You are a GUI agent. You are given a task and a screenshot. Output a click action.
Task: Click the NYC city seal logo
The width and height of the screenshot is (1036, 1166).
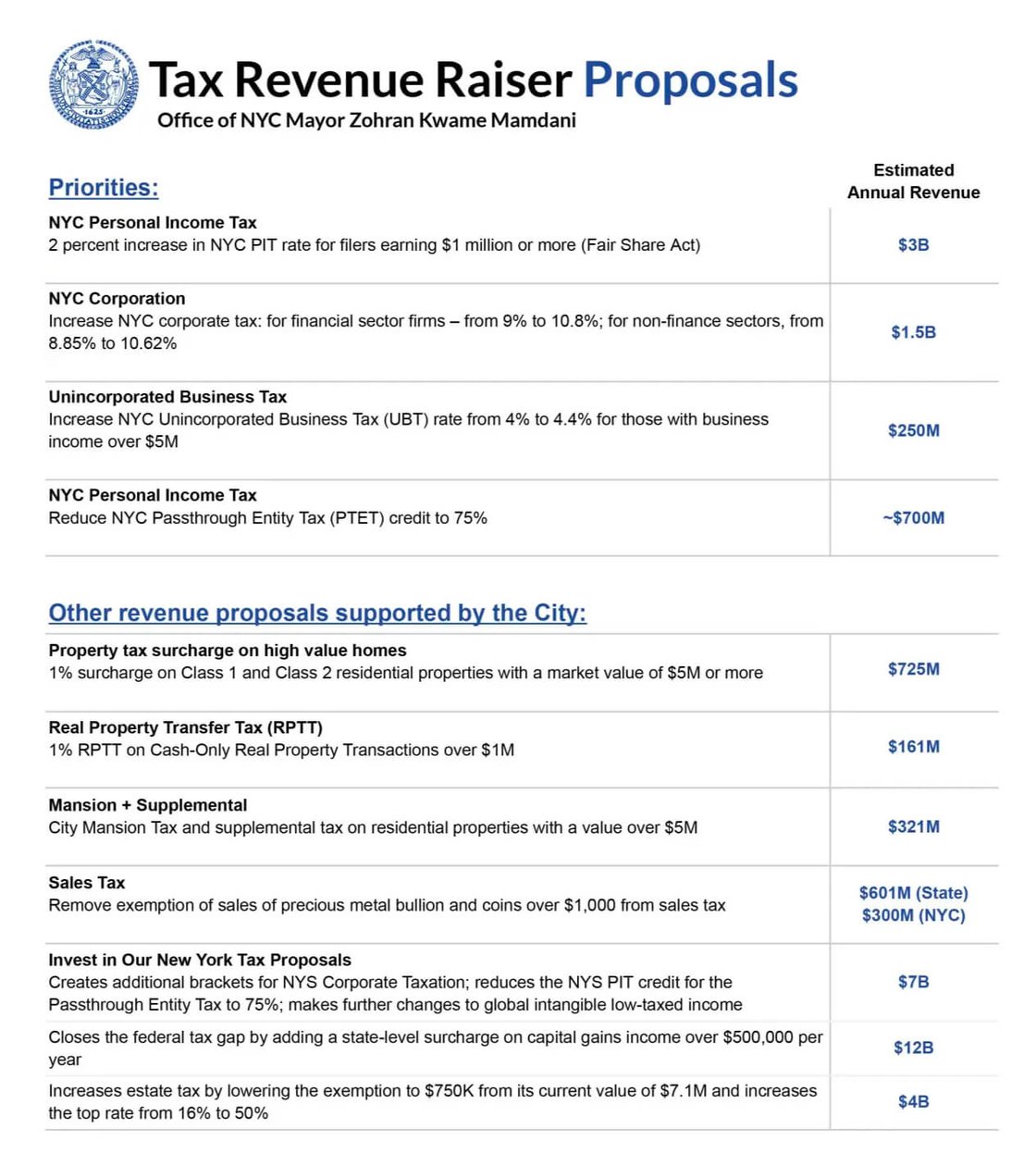coord(94,84)
